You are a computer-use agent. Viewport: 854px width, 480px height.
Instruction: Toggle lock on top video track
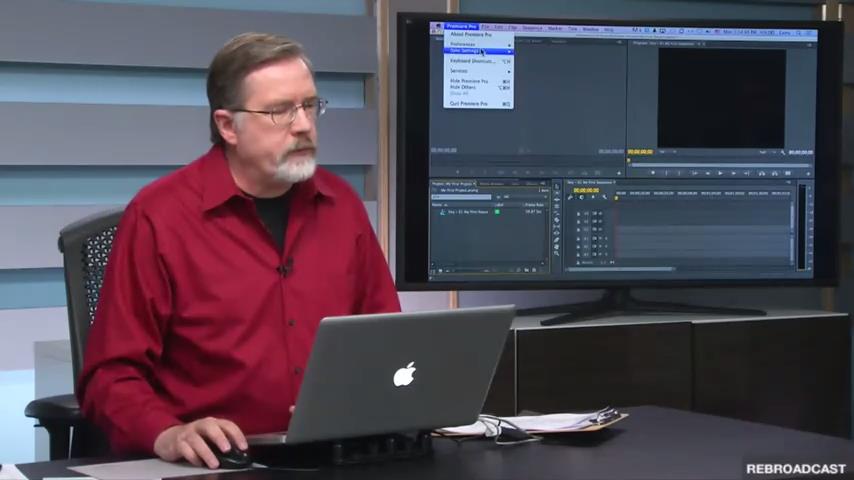pyautogui.click(x=578, y=214)
